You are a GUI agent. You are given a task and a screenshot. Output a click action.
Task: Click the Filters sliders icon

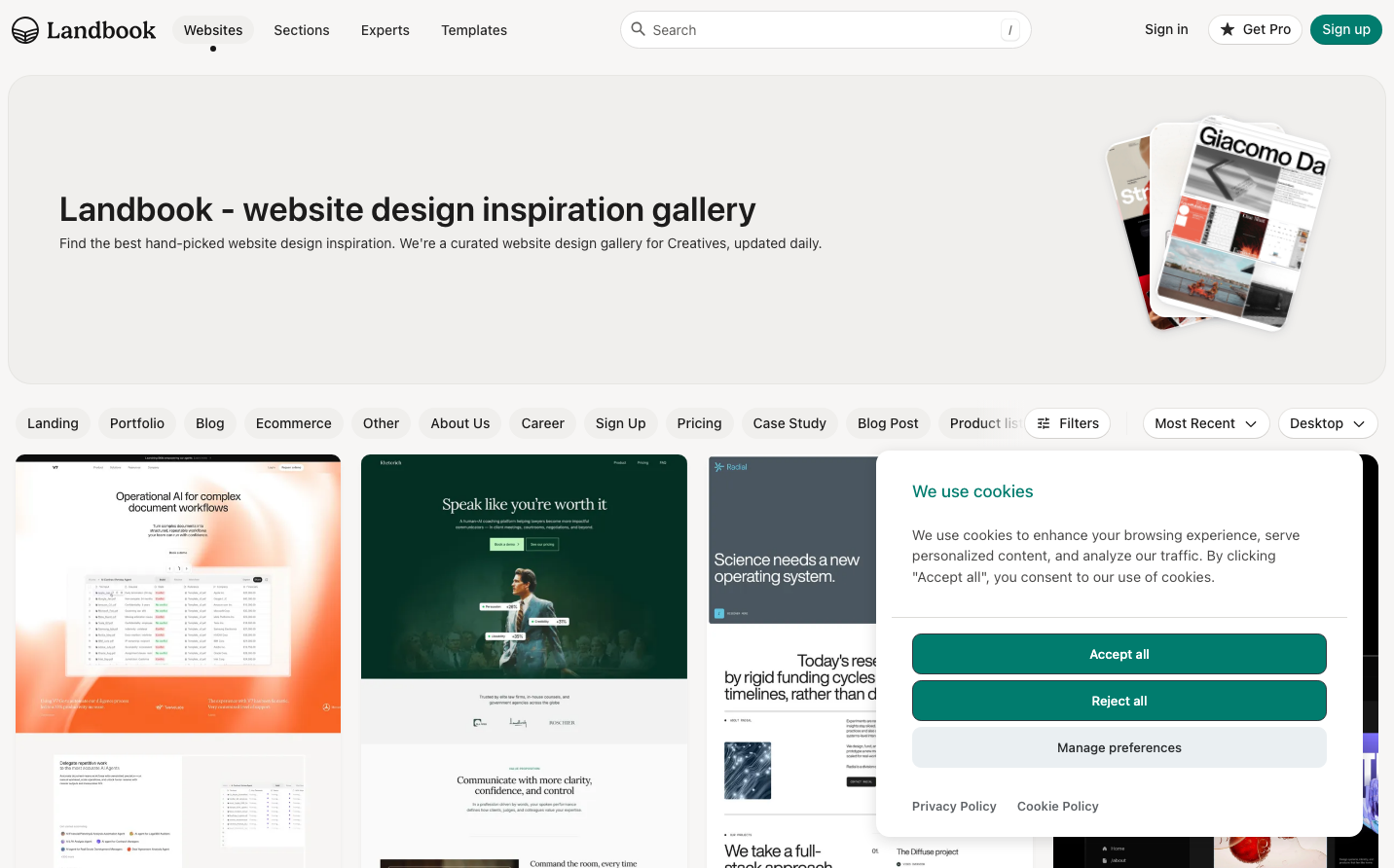1044,423
